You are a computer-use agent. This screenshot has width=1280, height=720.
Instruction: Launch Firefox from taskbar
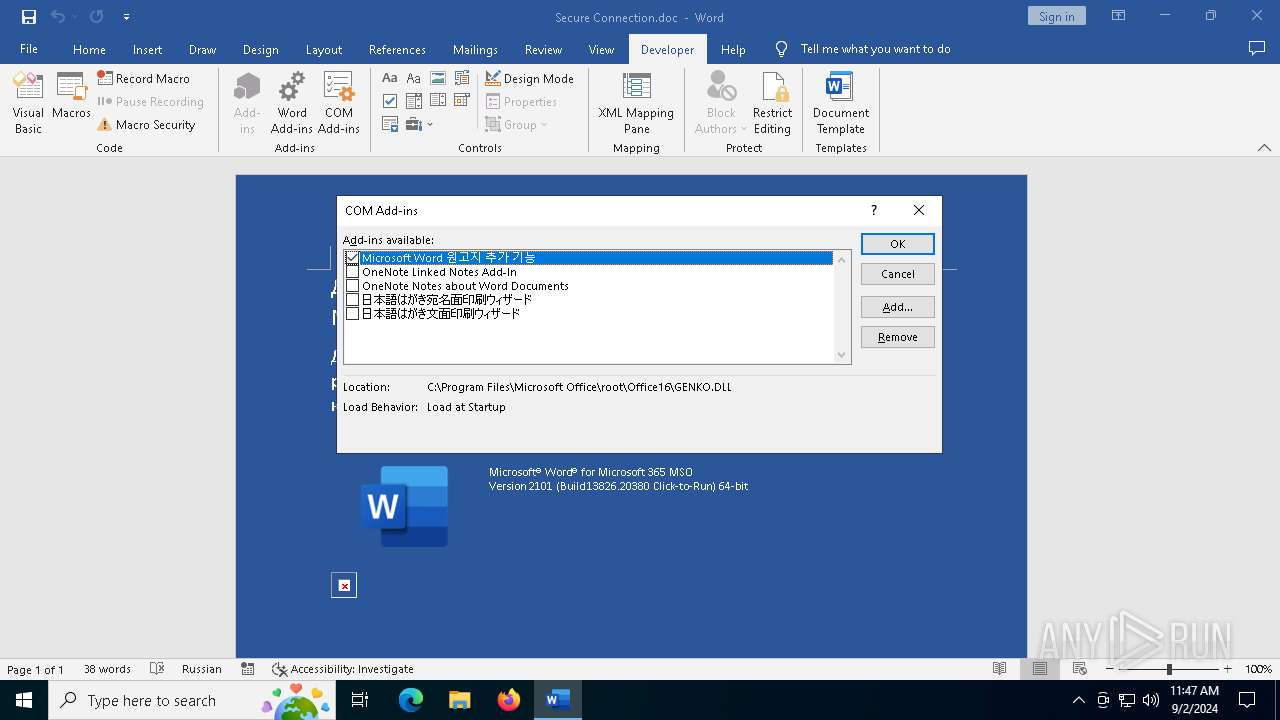click(x=509, y=700)
